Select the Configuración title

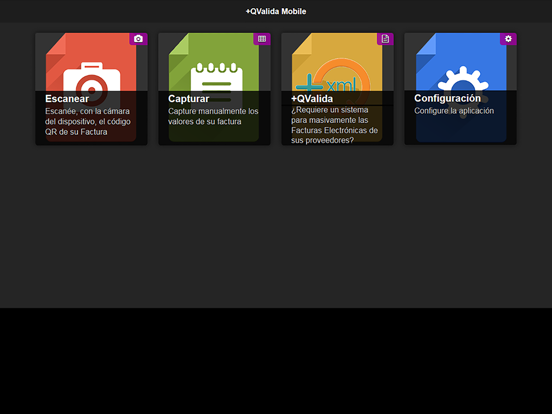point(447,98)
